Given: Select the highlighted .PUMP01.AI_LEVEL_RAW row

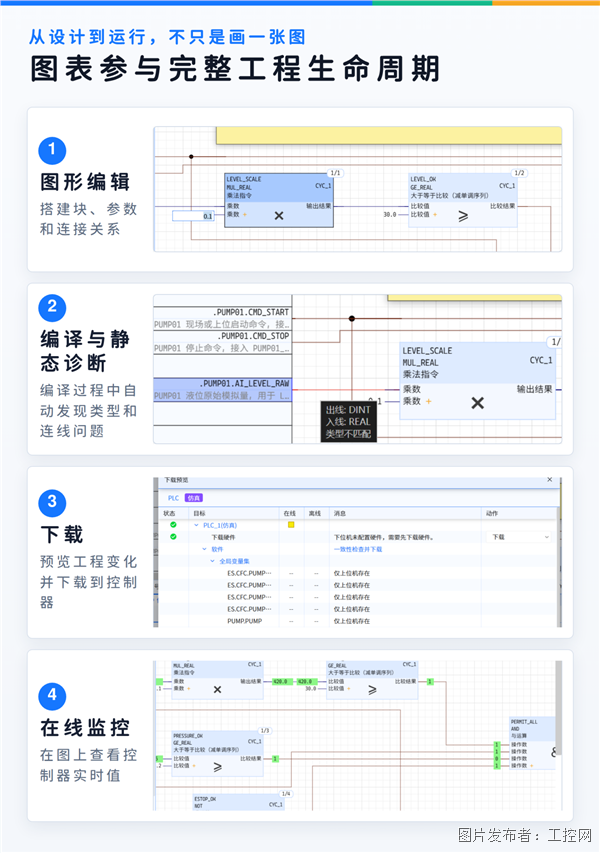Looking at the screenshot, I should click(222, 390).
